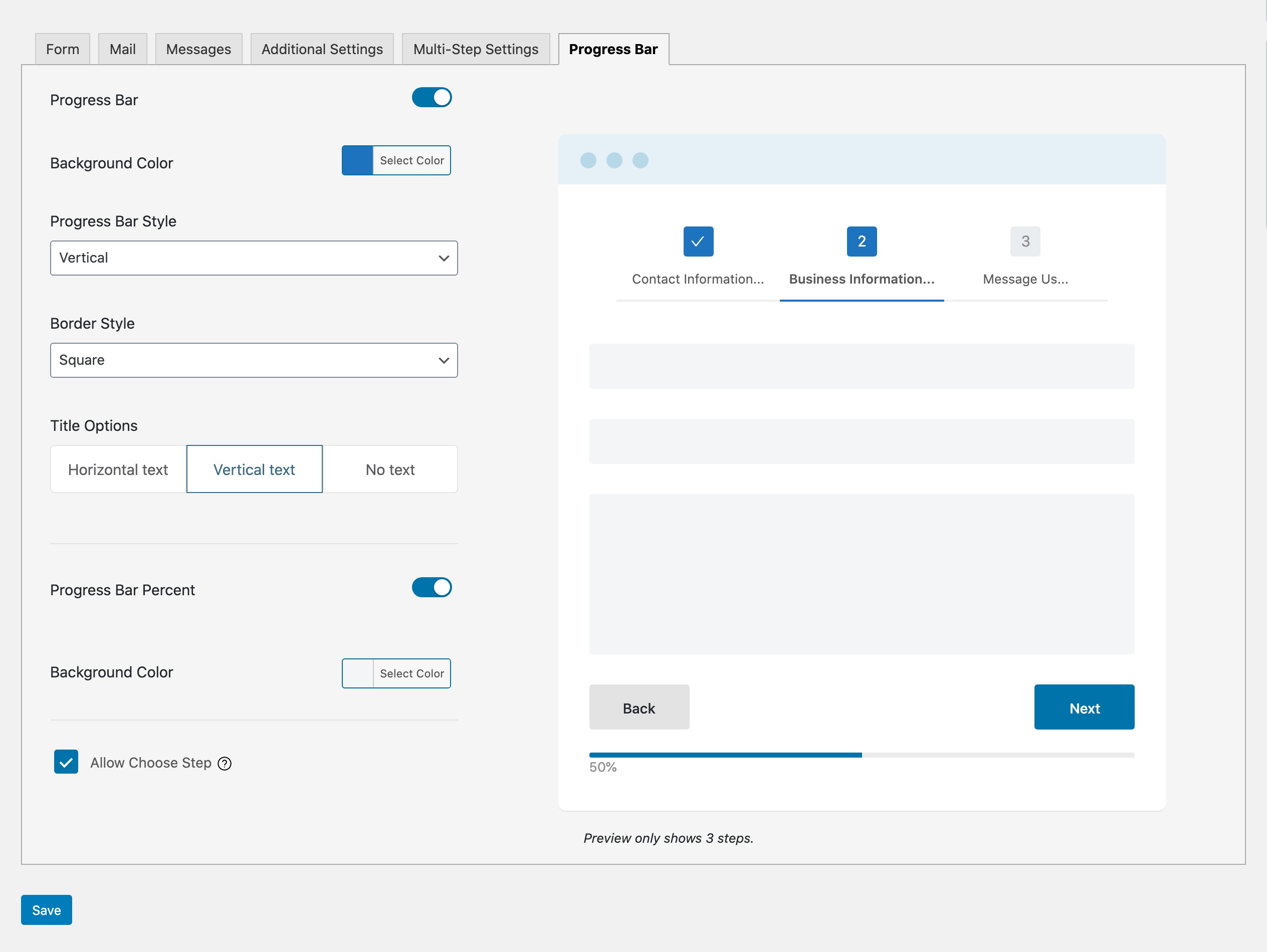Click the Next navigation button icon

(x=1085, y=707)
